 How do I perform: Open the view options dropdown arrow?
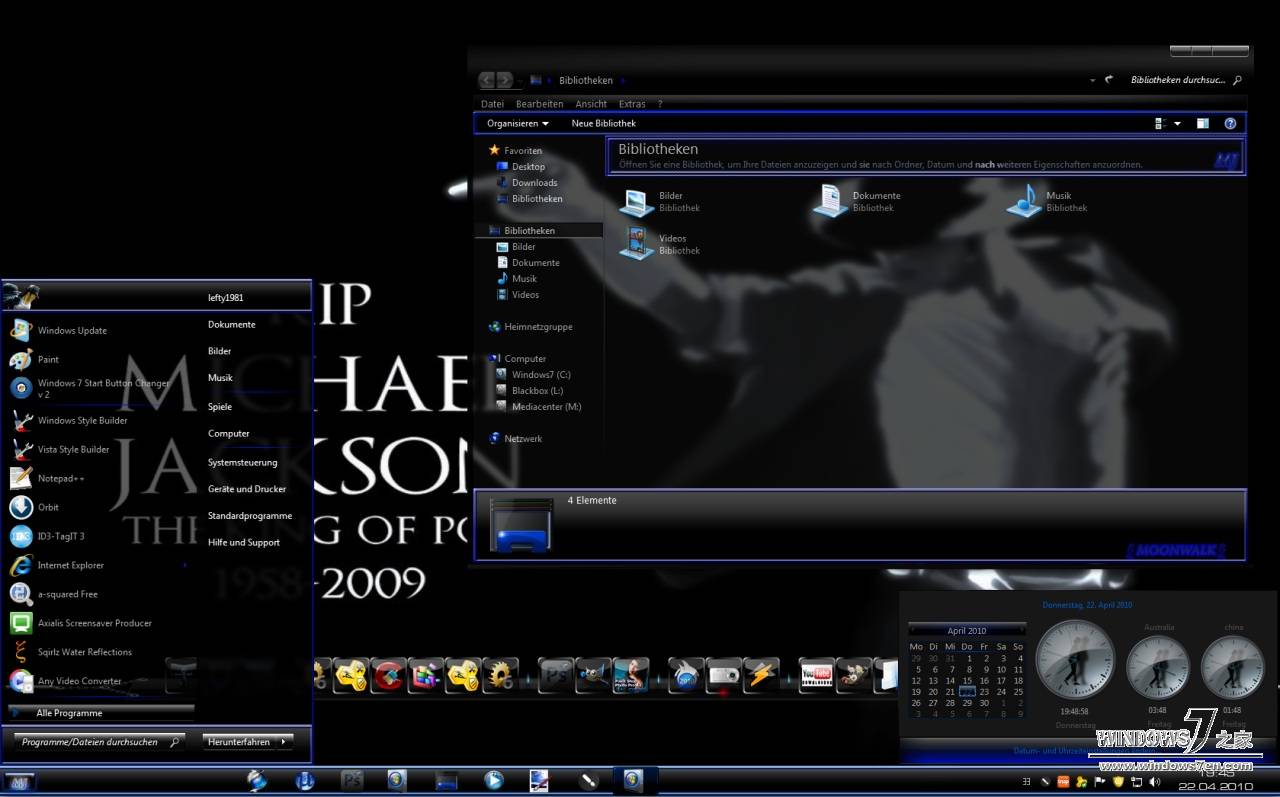point(1177,124)
